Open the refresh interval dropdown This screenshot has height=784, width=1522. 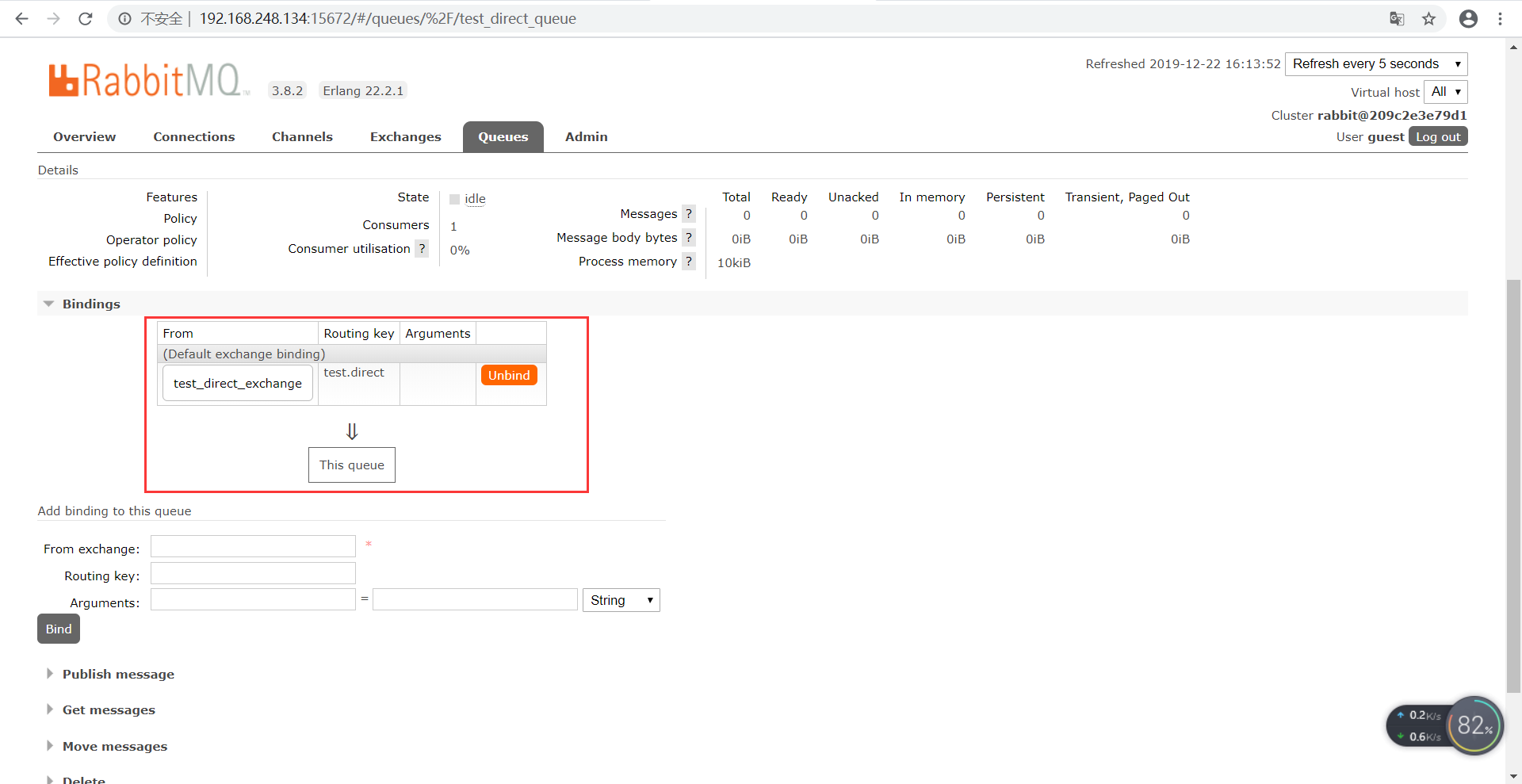[1376, 63]
